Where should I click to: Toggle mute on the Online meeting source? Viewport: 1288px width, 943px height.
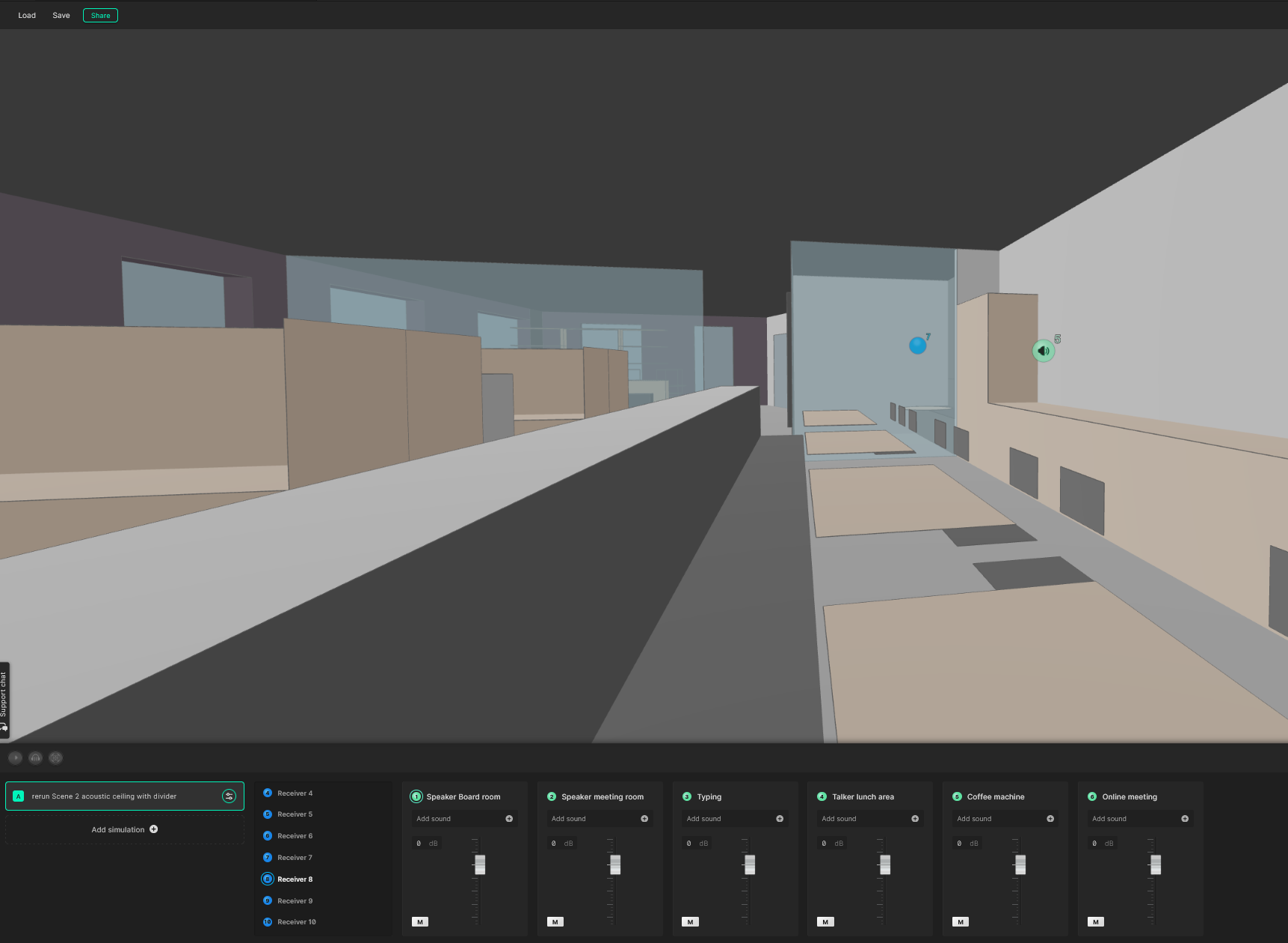[x=1096, y=922]
